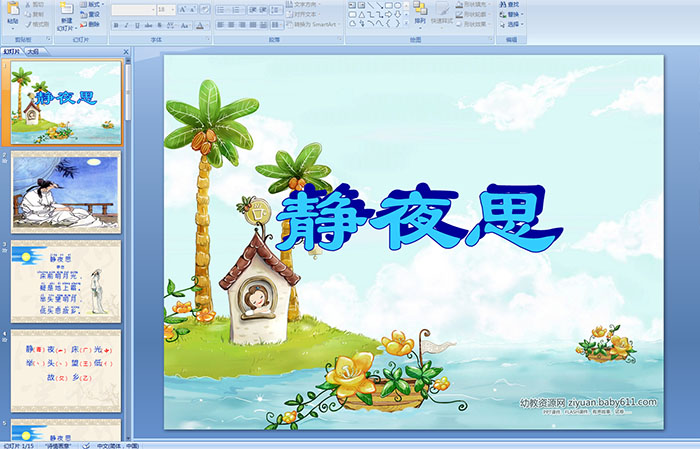Open Shape Effects (形状效果) options
Viewport: 700px width, 449px height.
tap(473, 24)
